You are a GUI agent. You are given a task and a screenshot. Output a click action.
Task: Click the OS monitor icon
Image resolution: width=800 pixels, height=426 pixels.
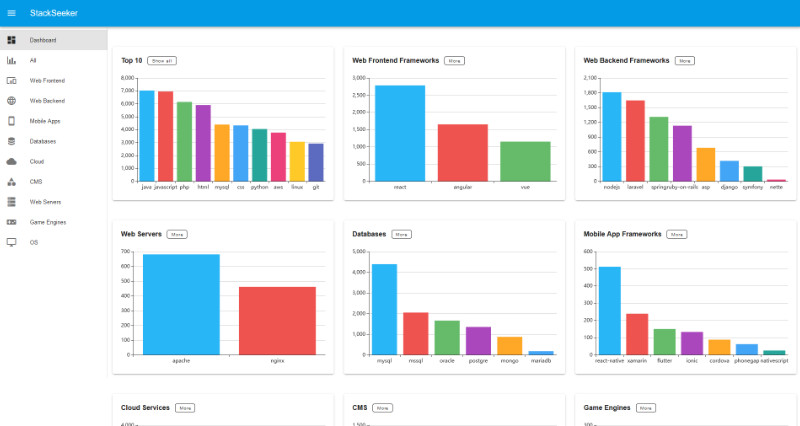11,242
